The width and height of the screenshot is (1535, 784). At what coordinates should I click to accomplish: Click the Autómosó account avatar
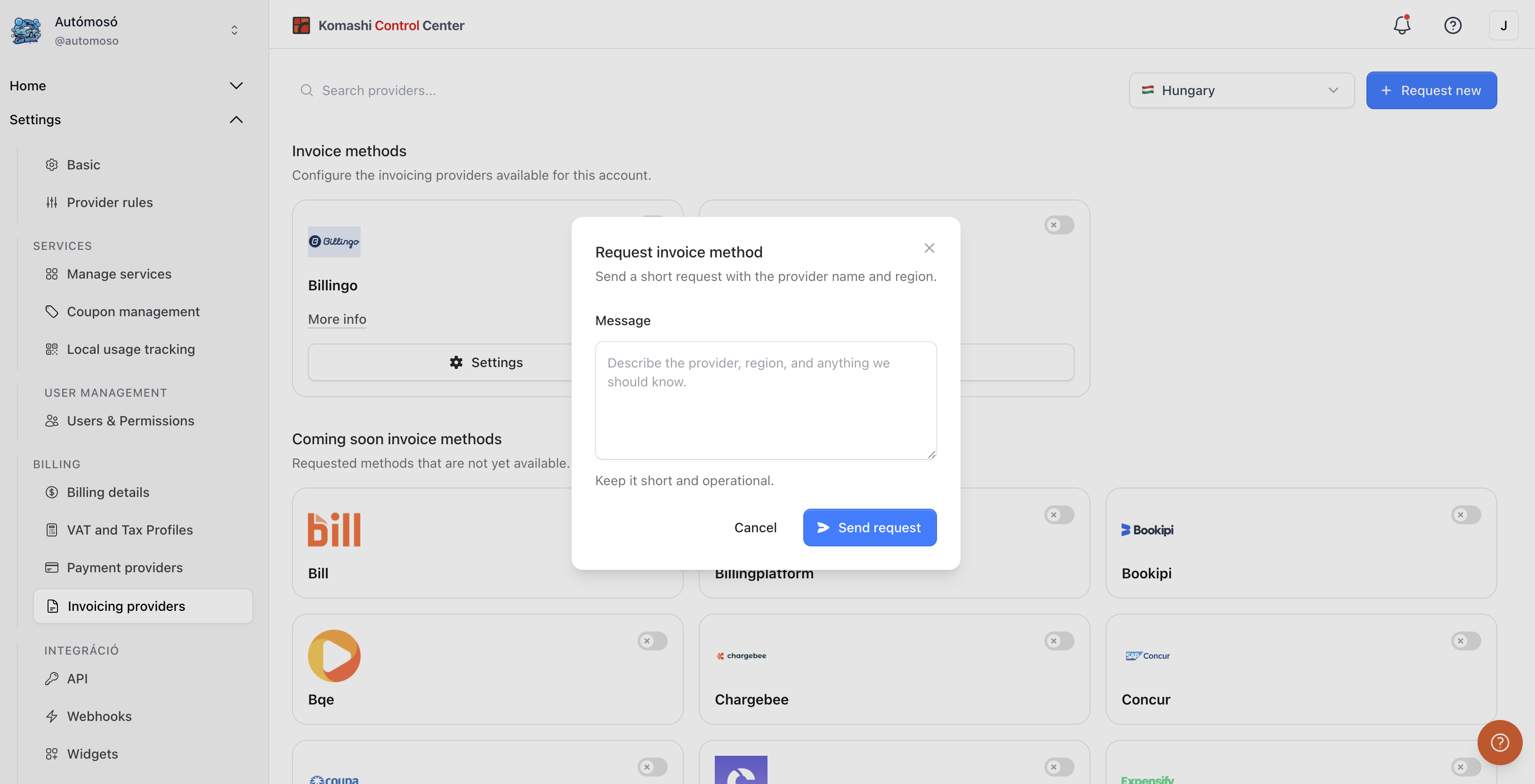click(26, 31)
